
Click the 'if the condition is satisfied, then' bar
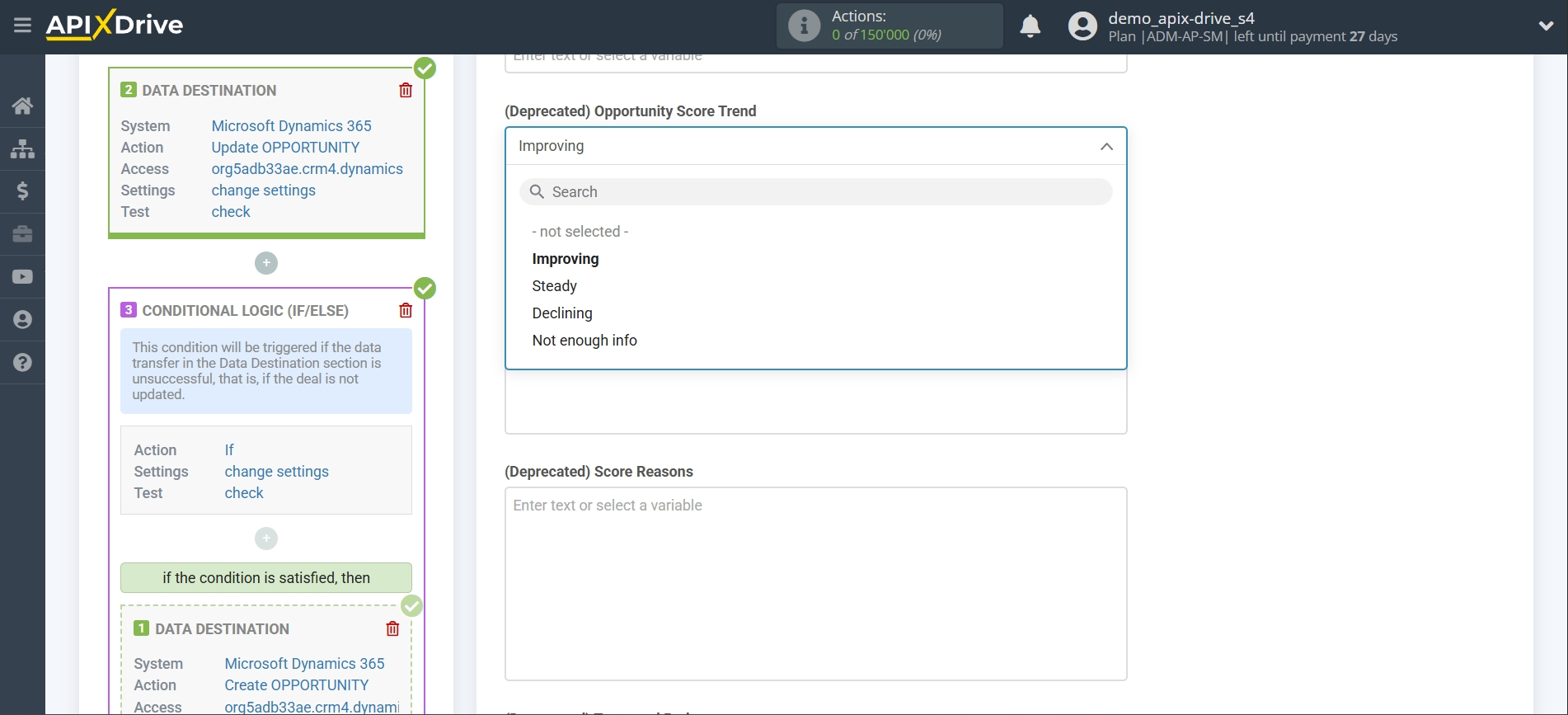[x=266, y=578]
